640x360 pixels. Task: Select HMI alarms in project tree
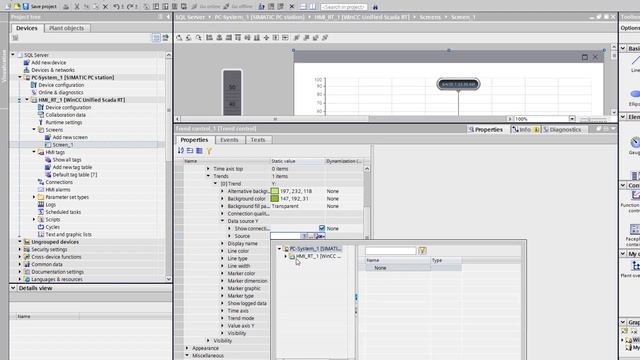pyautogui.click(x=58, y=190)
